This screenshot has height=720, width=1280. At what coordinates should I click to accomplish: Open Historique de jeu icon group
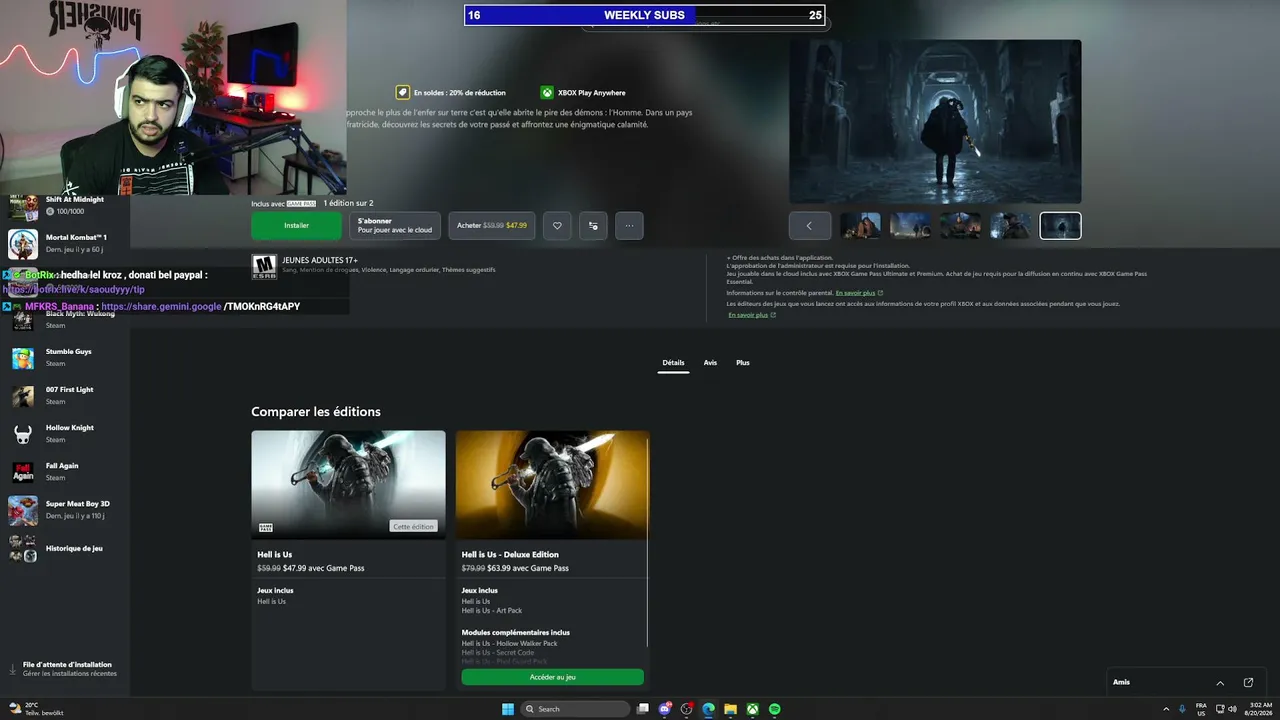coord(23,548)
